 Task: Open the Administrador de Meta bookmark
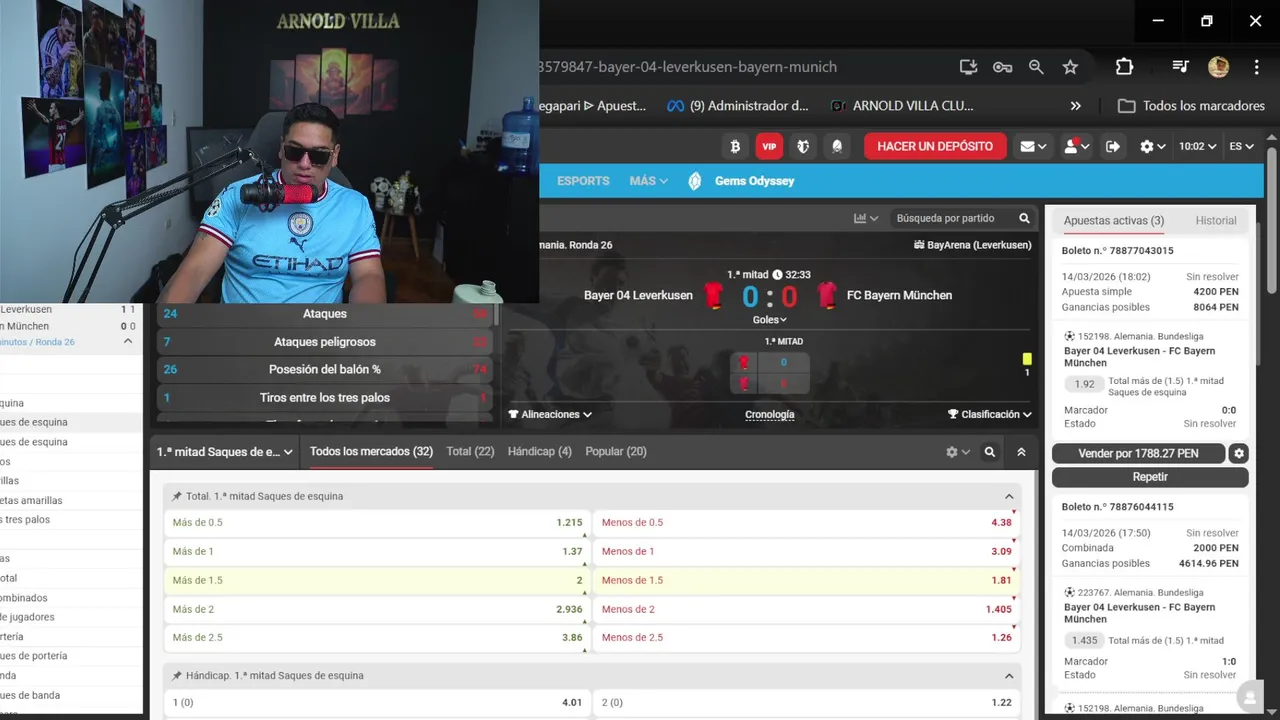[737, 106]
